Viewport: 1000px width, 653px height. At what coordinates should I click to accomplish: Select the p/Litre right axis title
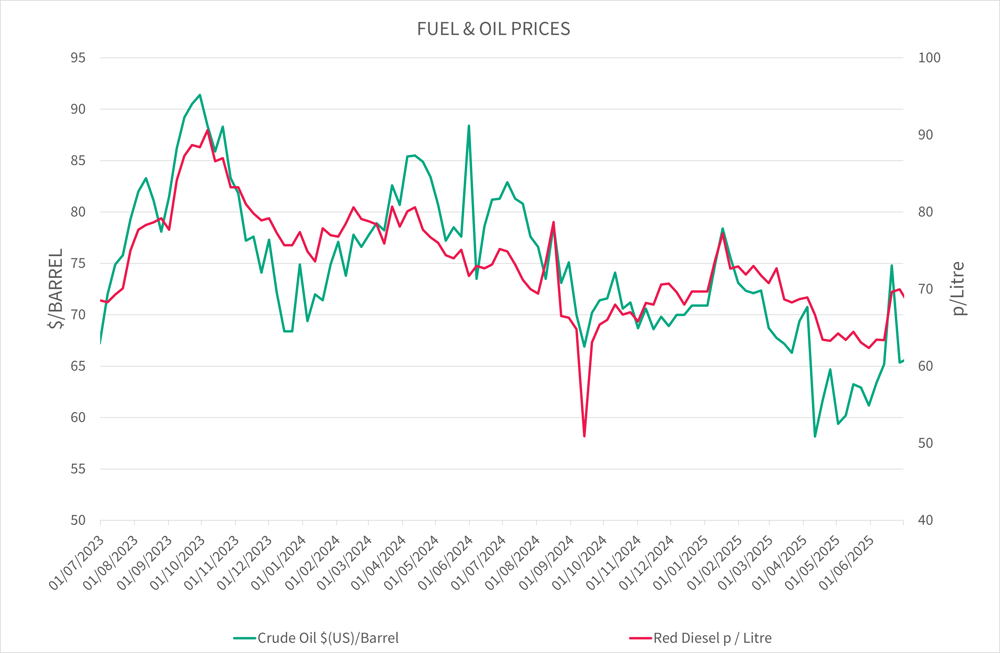(x=959, y=288)
